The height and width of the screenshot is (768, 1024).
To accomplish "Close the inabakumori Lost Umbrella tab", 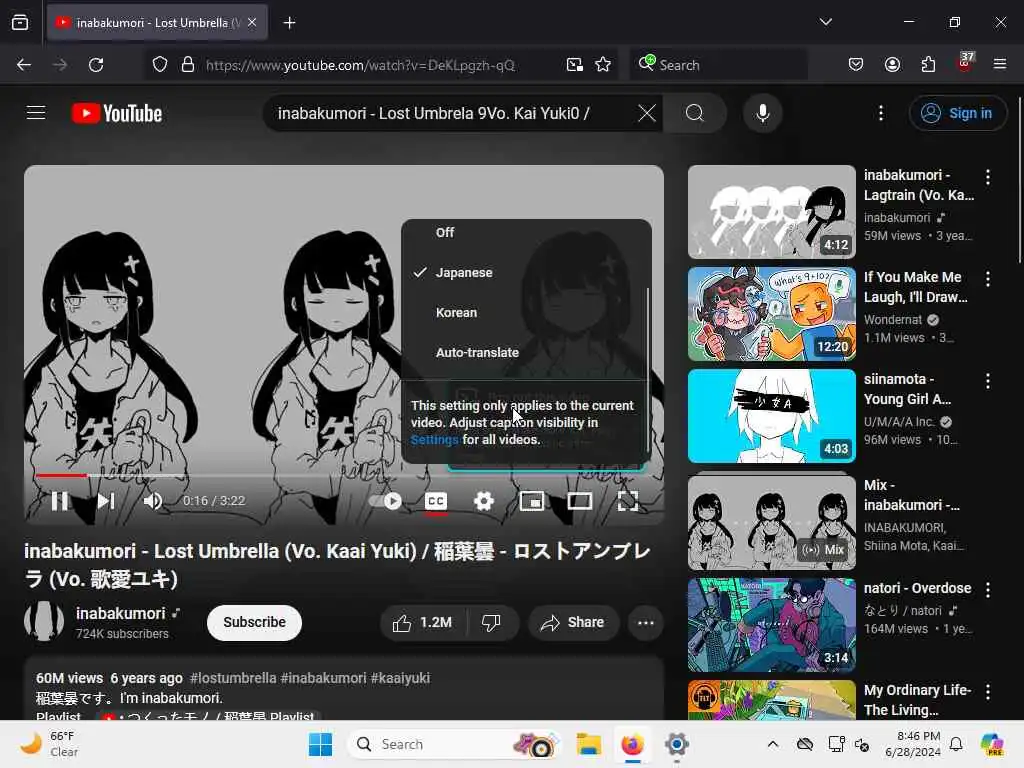I will click(252, 22).
